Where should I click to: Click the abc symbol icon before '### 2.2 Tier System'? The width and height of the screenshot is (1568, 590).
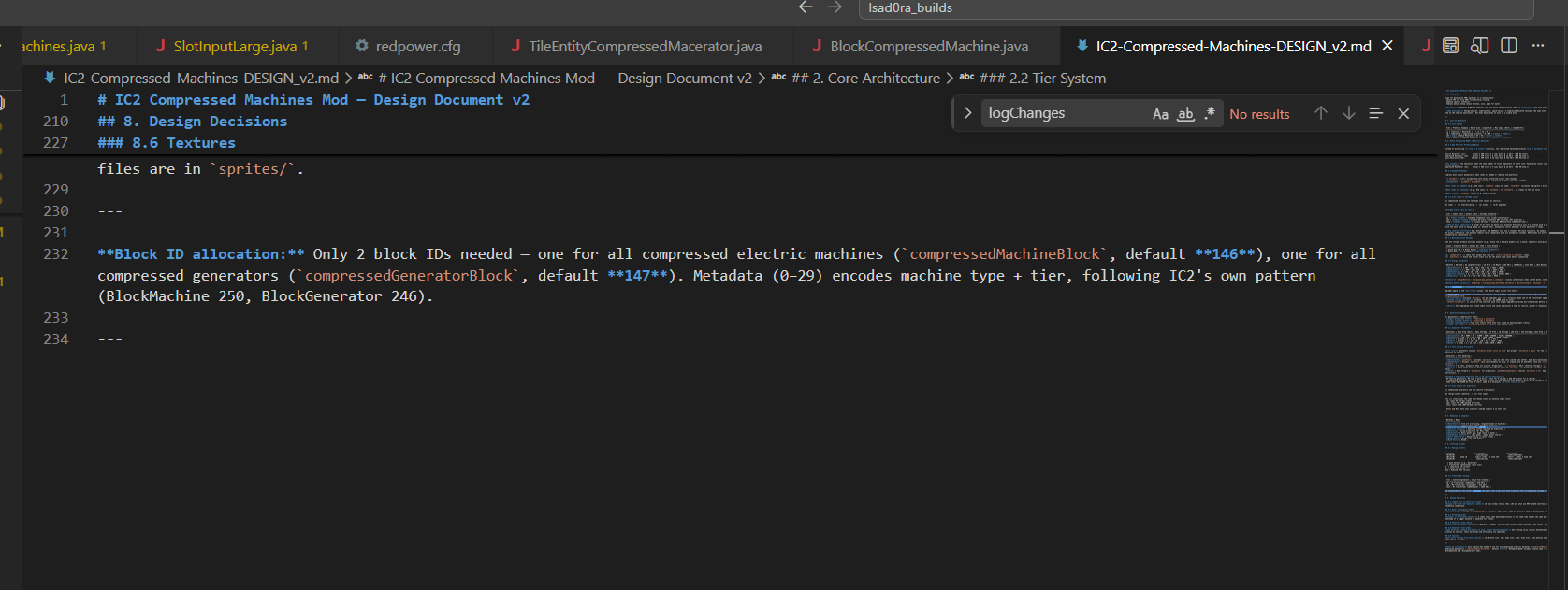[x=967, y=78]
